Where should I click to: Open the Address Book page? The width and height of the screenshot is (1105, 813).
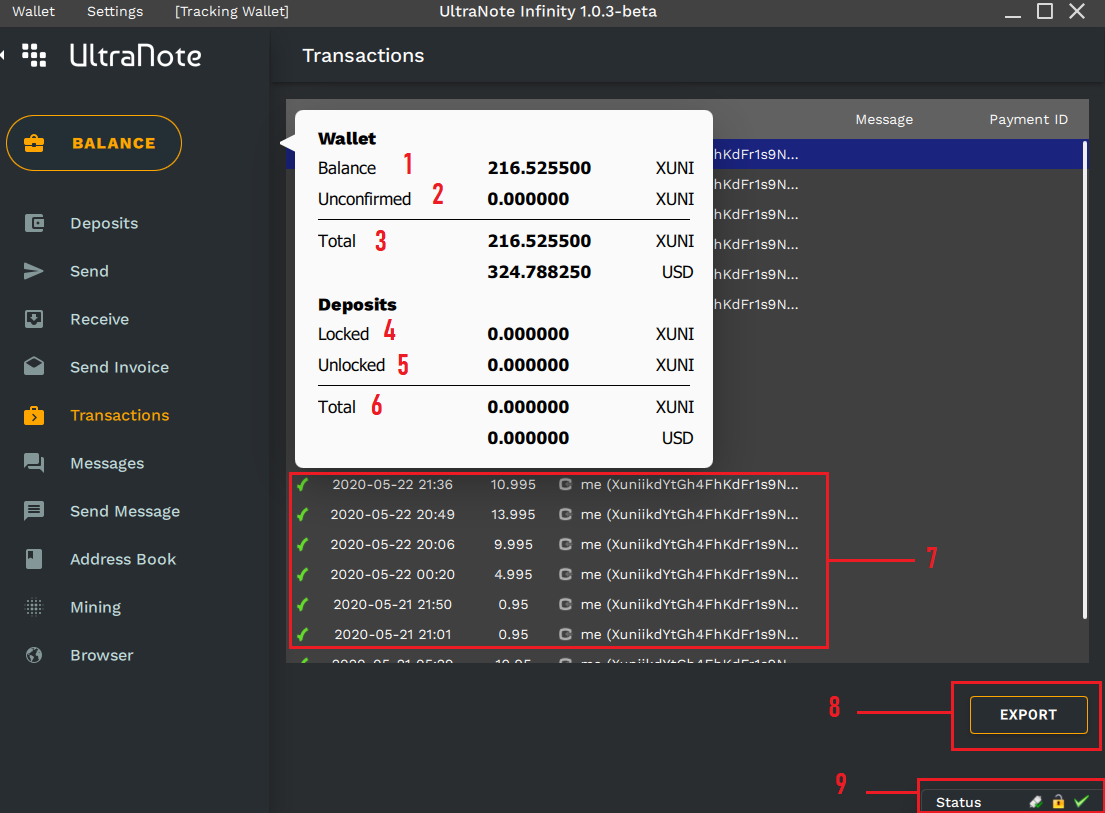coord(123,559)
